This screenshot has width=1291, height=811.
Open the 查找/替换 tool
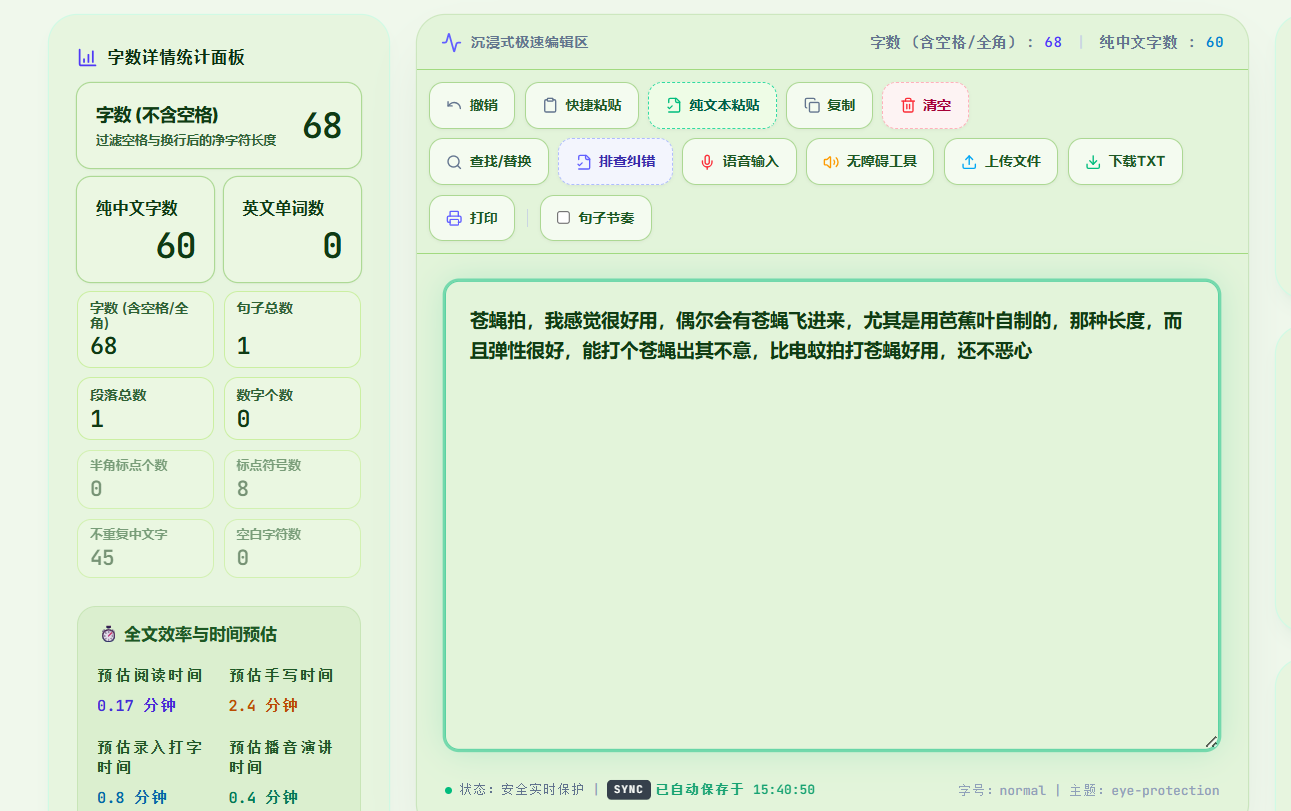(x=489, y=161)
